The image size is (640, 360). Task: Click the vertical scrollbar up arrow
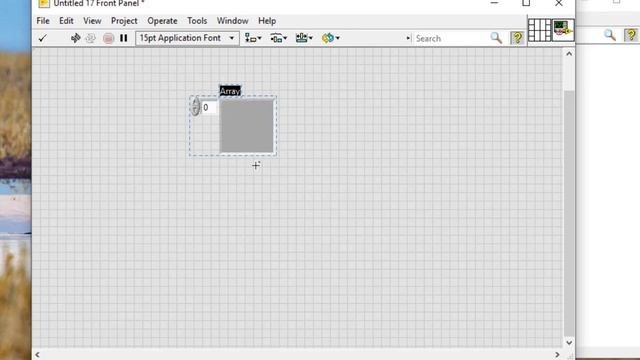[569, 53]
